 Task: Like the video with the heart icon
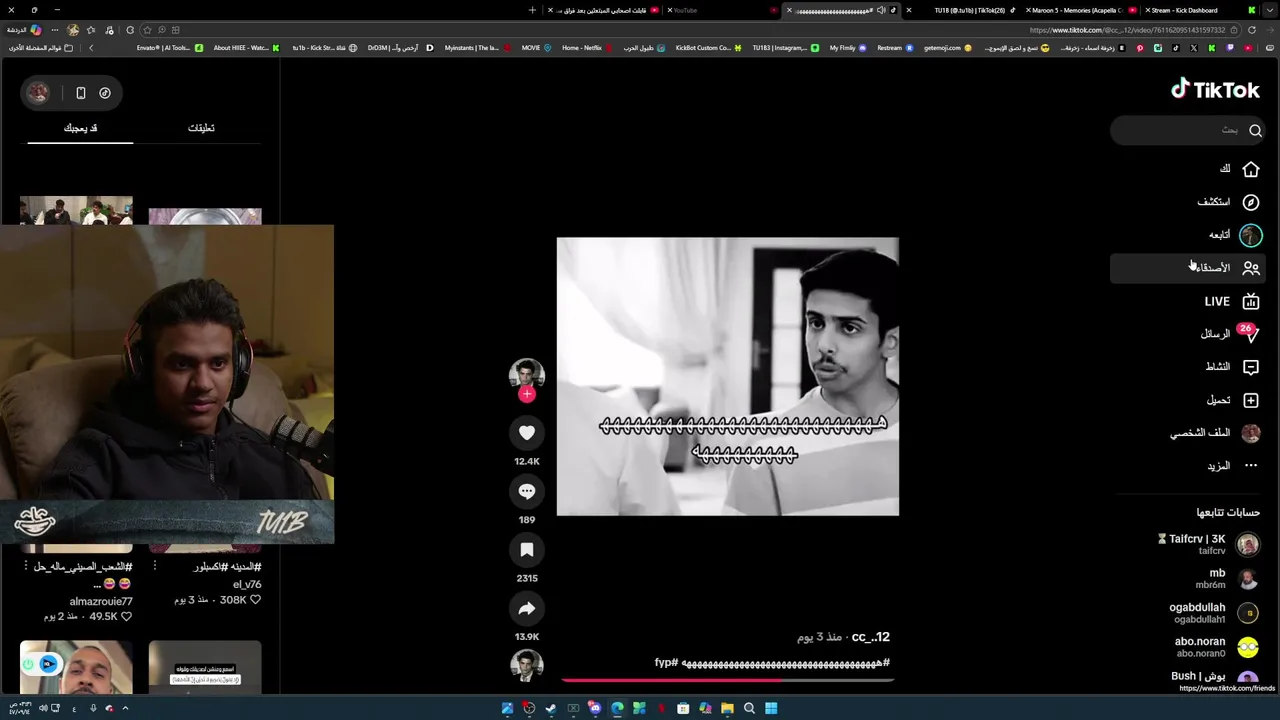click(527, 433)
